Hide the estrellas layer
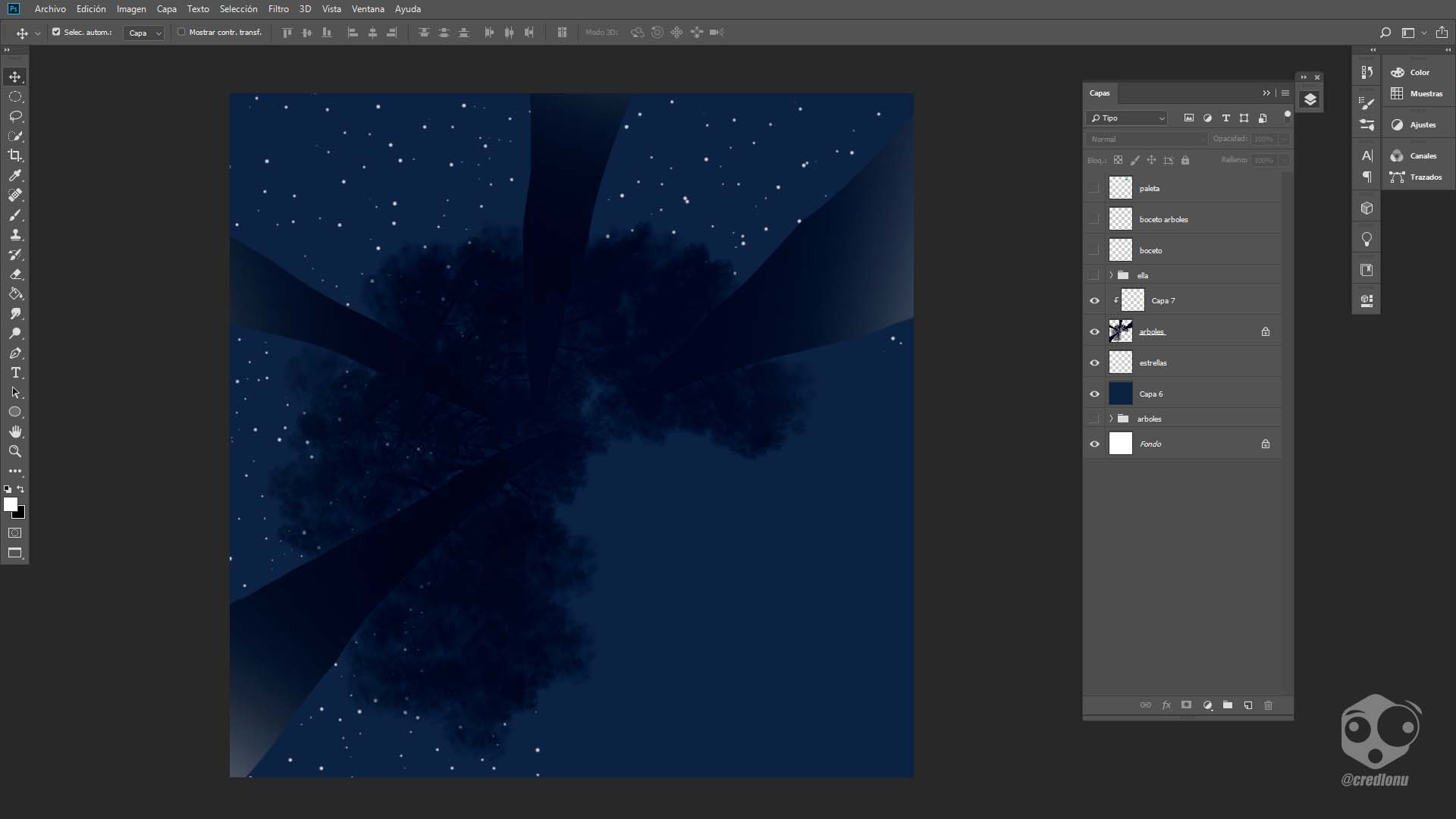 (x=1094, y=363)
